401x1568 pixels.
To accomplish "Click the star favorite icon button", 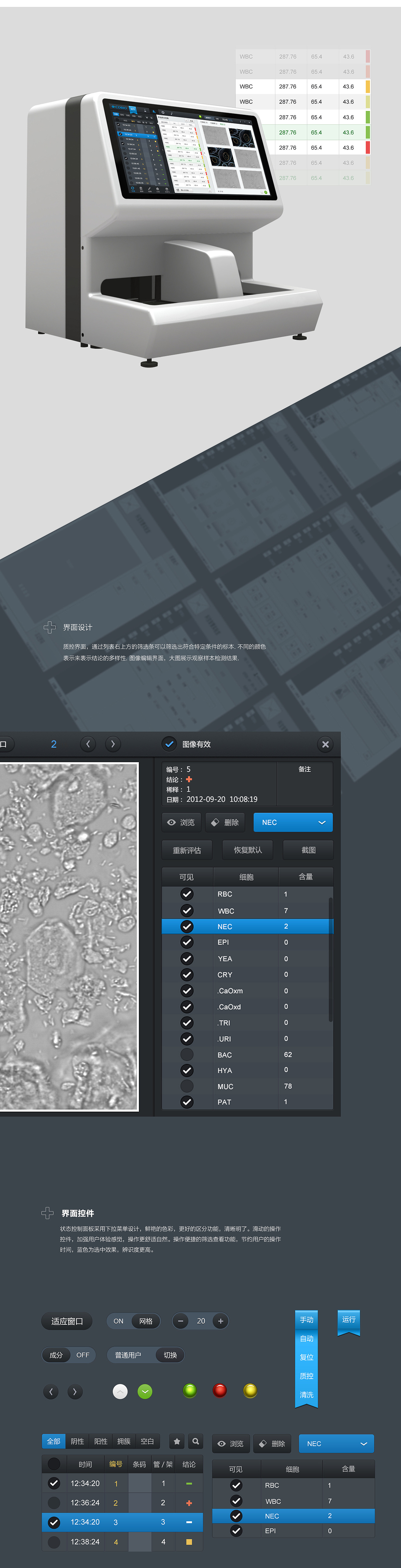I will tap(177, 1441).
